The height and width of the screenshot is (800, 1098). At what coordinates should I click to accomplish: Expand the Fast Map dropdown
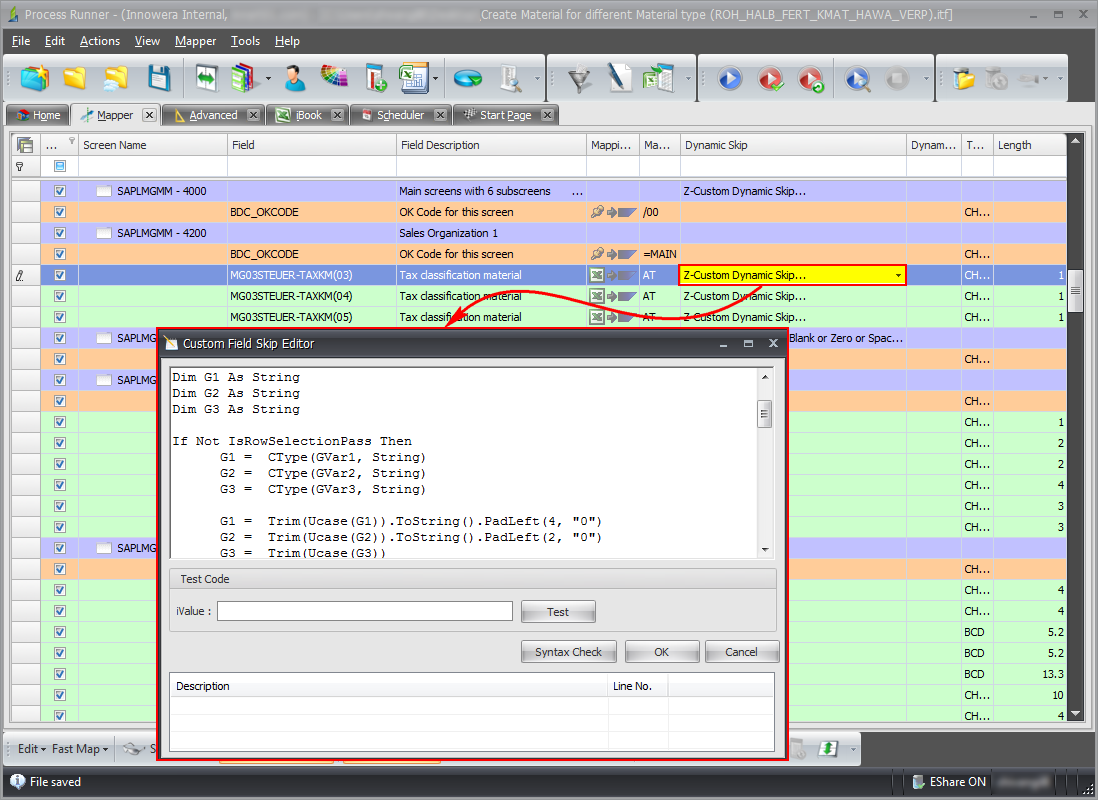tap(80, 749)
